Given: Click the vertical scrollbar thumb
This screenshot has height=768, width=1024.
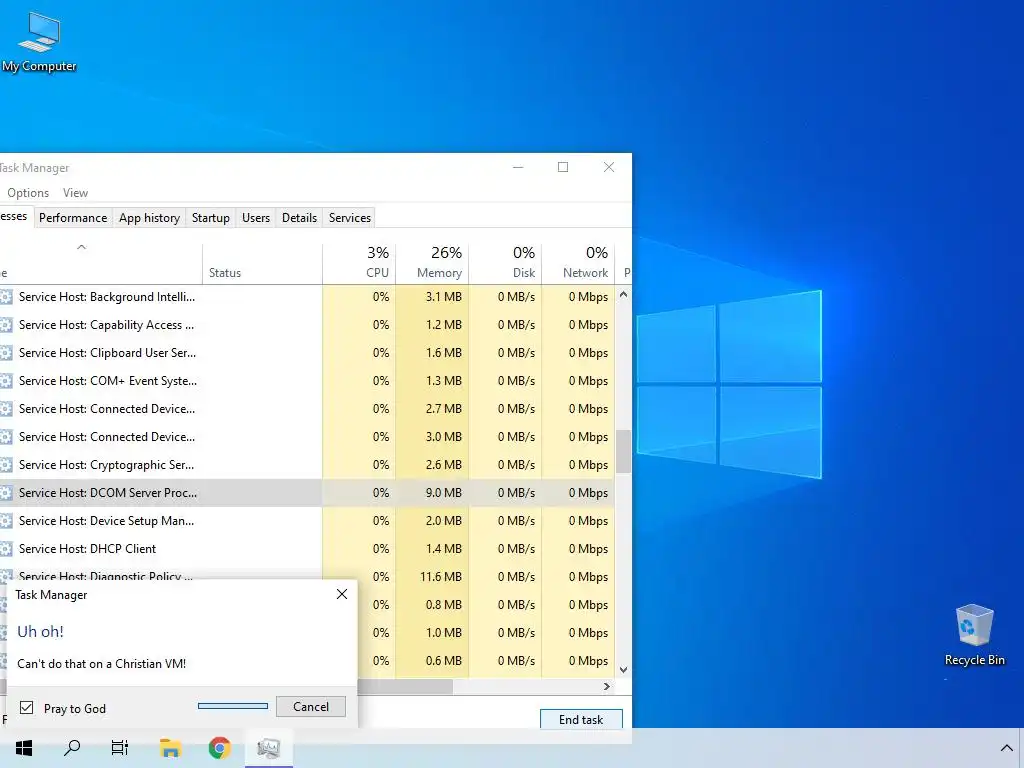Looking at the screenshot, I should pyautogui.click(x=624, y=451).
